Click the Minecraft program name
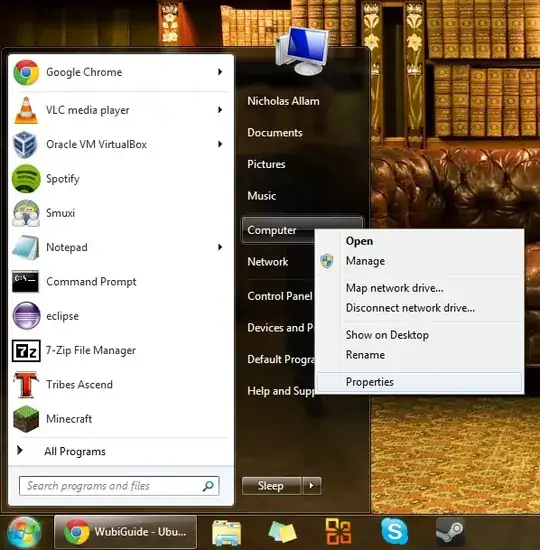The image size is (540, 550). tap(69, 419)
